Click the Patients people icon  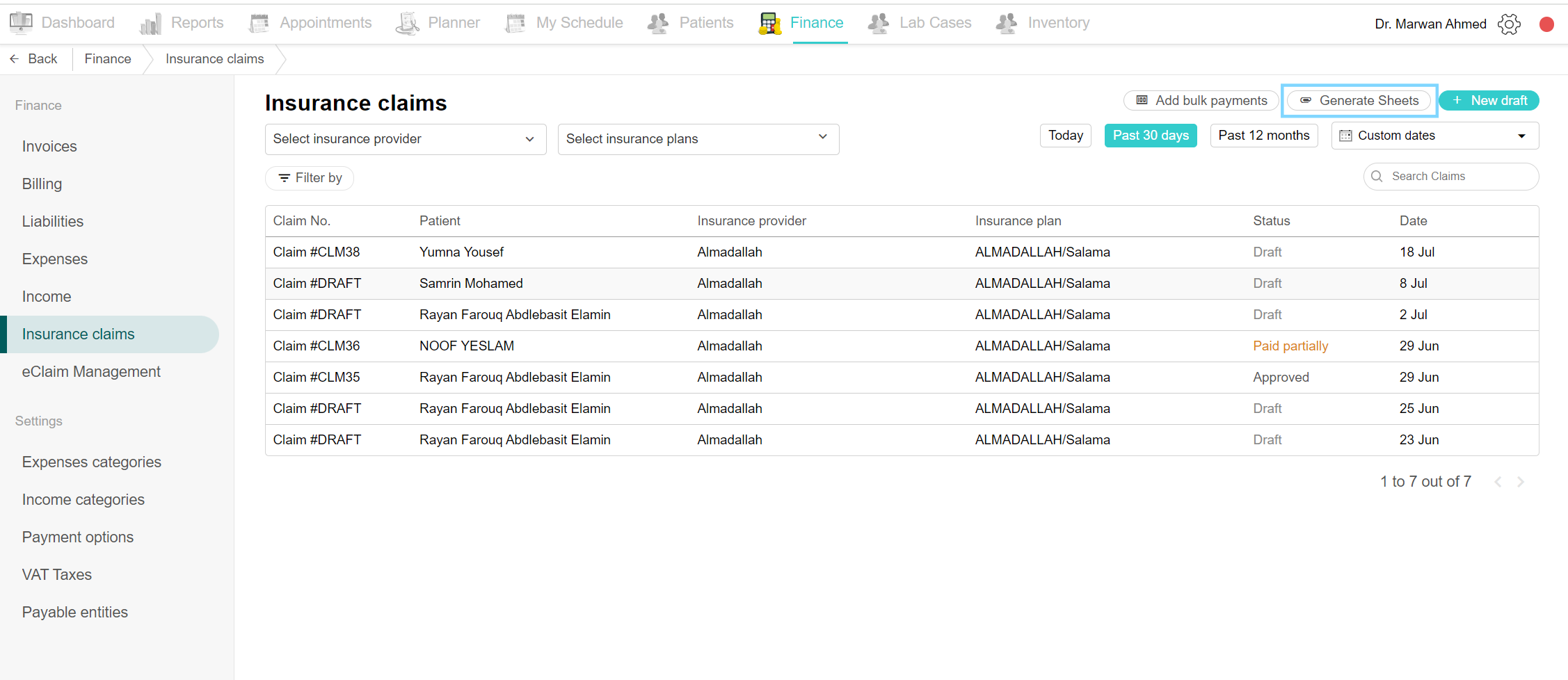(658, 23)
